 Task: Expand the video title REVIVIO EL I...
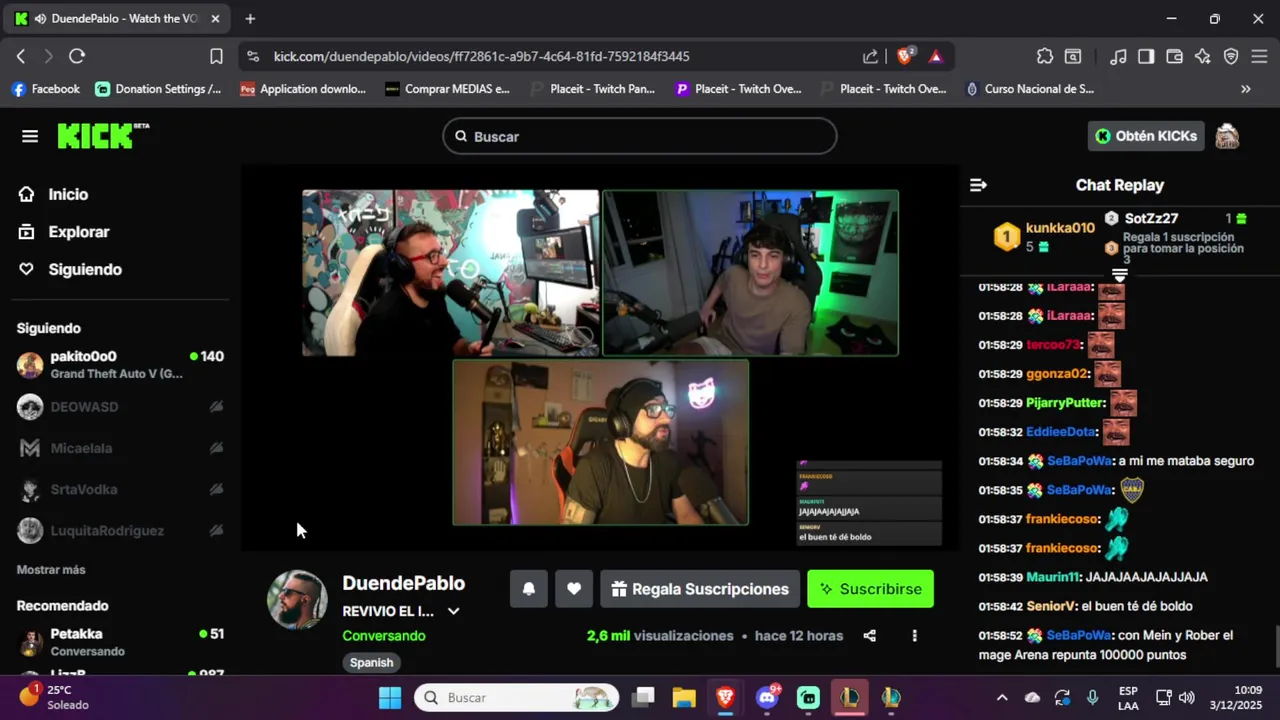coord(453,611)
